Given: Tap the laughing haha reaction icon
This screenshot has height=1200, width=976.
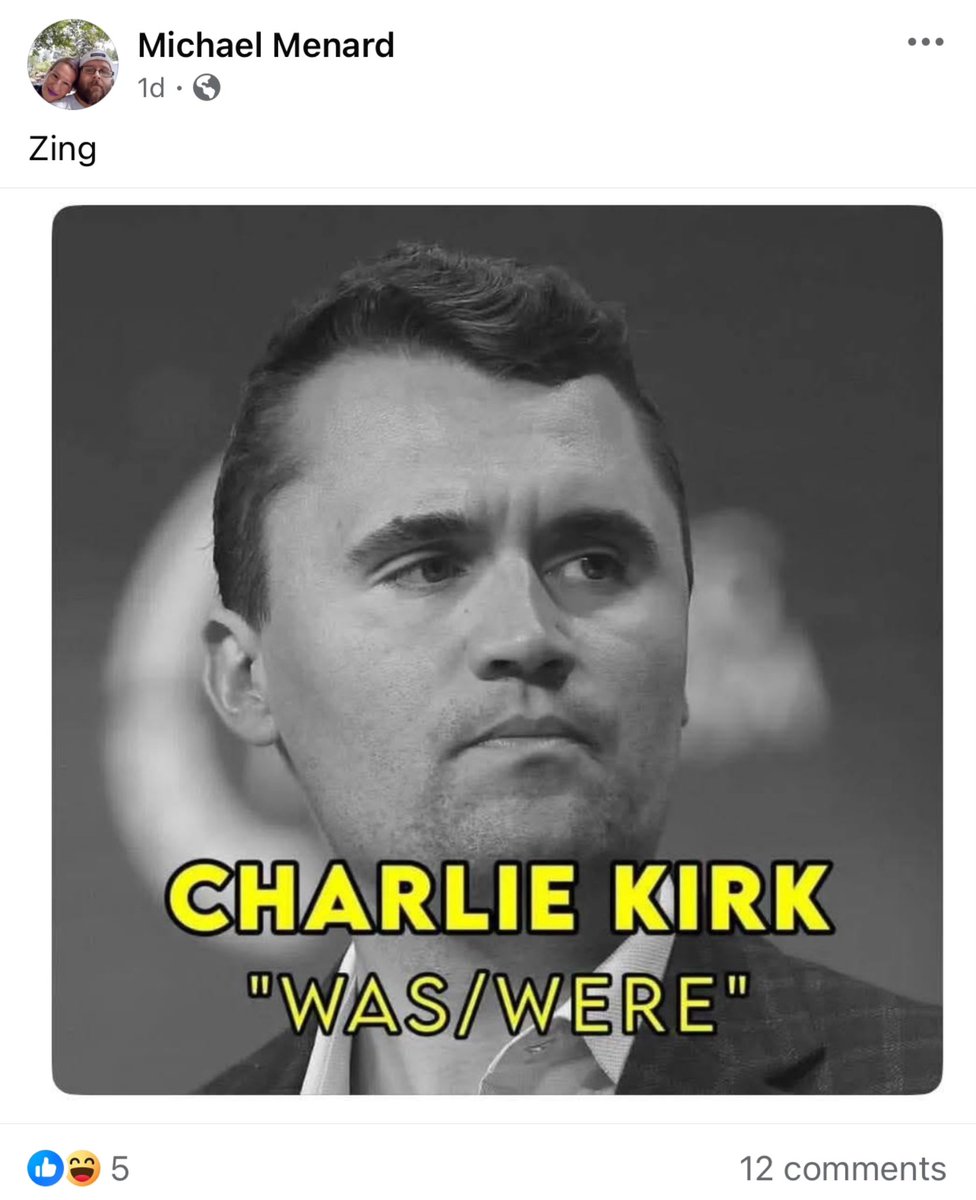Looking at the screenshot, I should 82,1166.
